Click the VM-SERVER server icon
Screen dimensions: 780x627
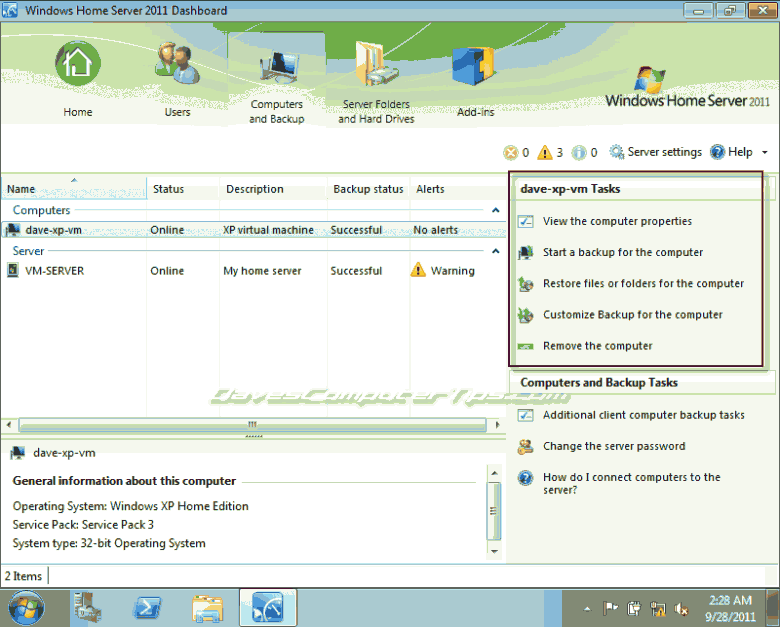point(12,270)
